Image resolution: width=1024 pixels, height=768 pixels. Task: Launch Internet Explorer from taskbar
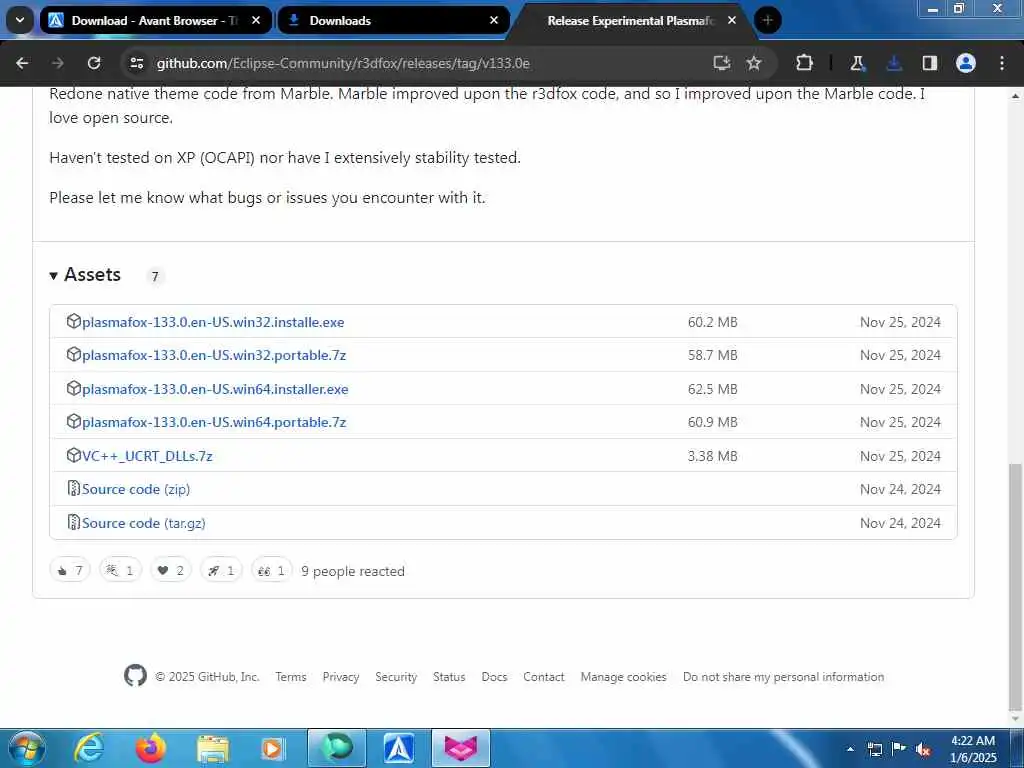click(89, 748)
